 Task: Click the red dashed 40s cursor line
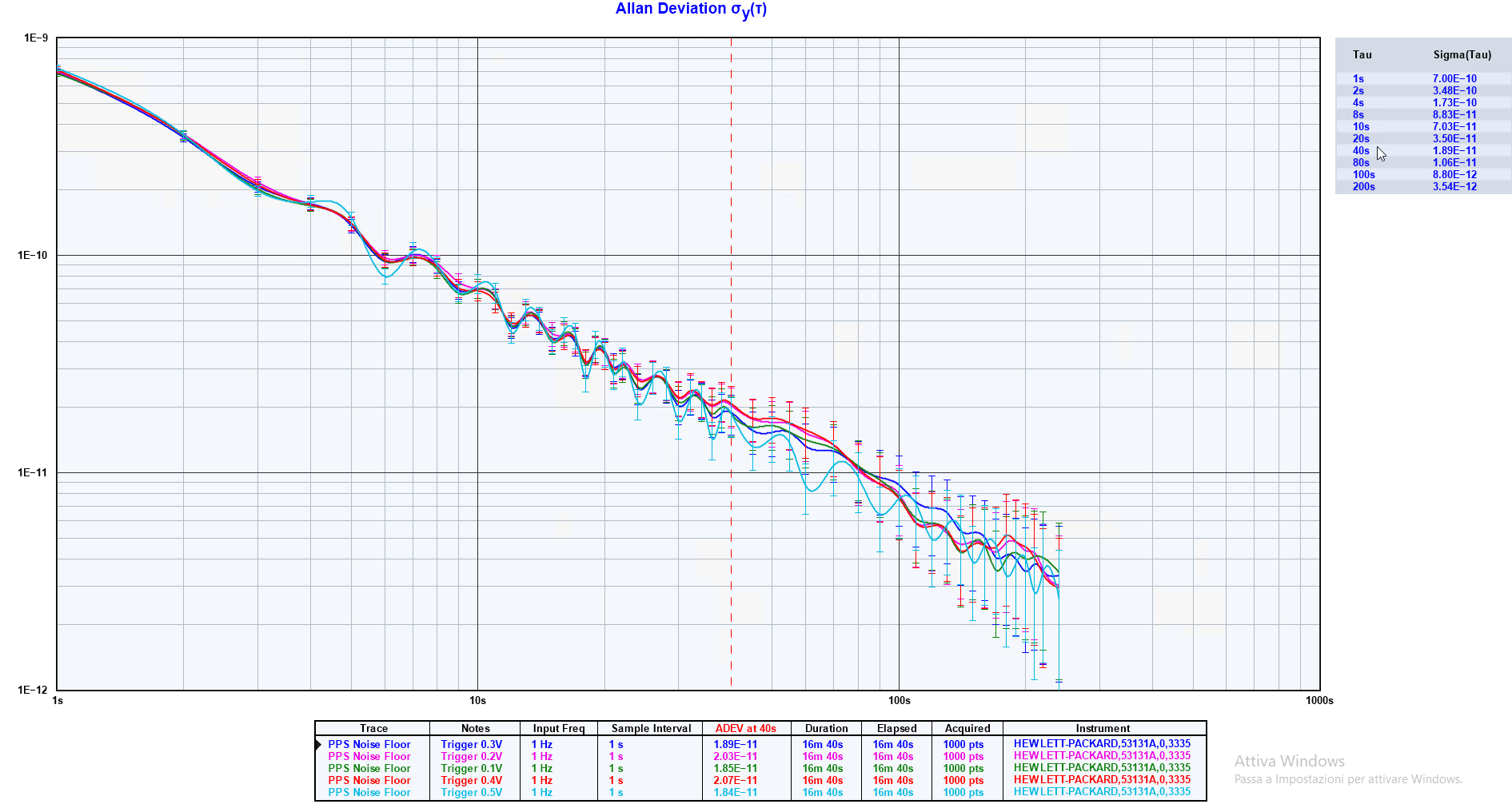click(x=731, y=364)
